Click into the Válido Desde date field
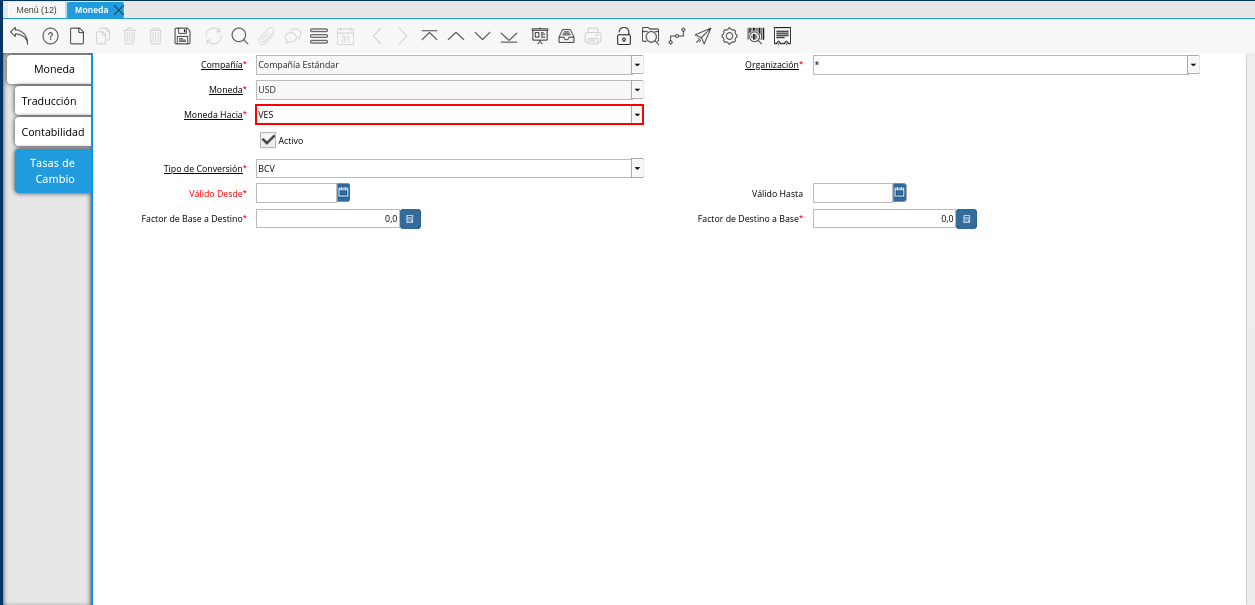Screen dimensions: 1255x605 pos(296,193)
